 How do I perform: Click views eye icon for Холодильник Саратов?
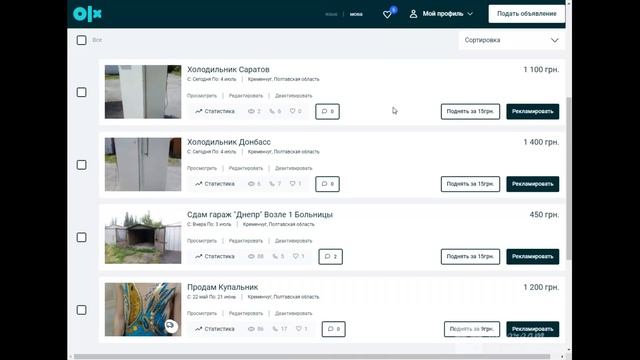pyautogui.click(x=251, y=111)
